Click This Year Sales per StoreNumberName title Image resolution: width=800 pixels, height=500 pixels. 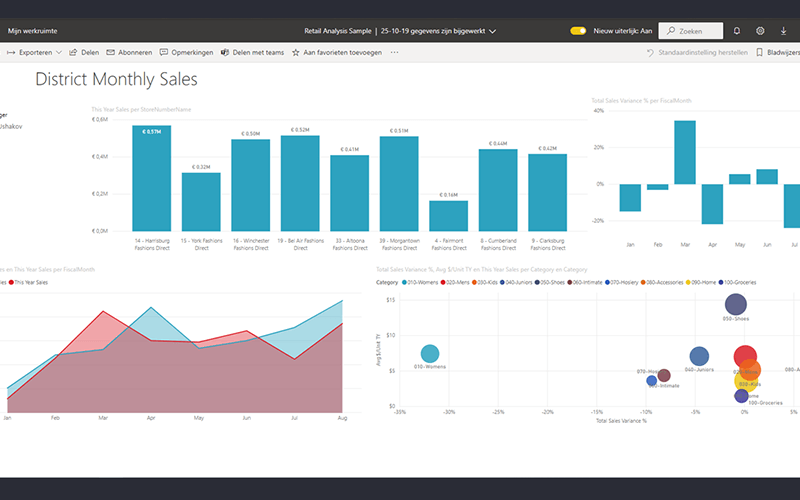click(x=141, y=109)
